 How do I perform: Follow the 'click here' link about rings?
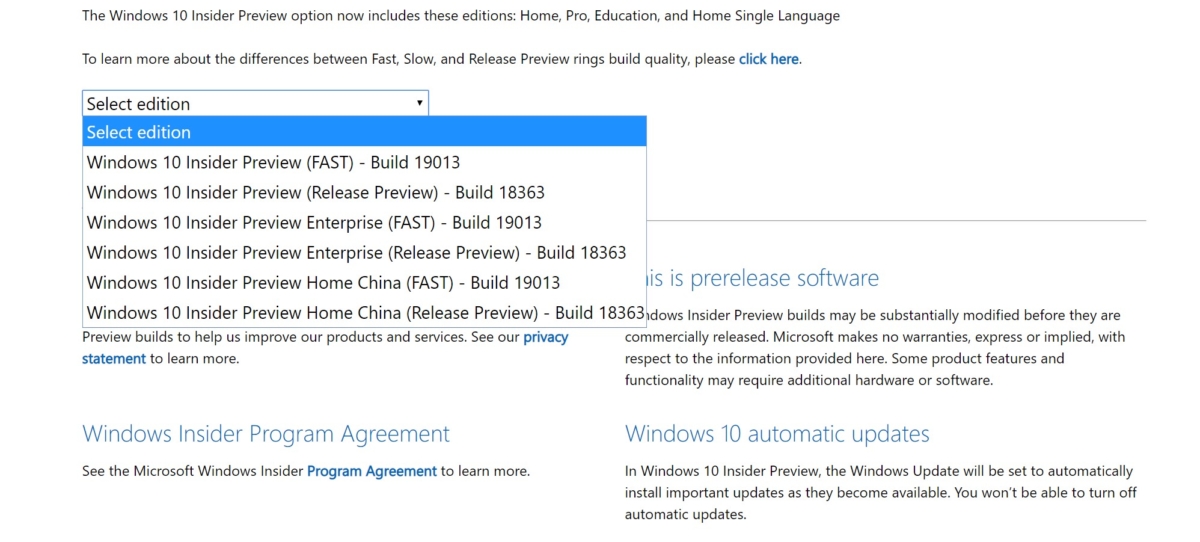click(768, 59)
